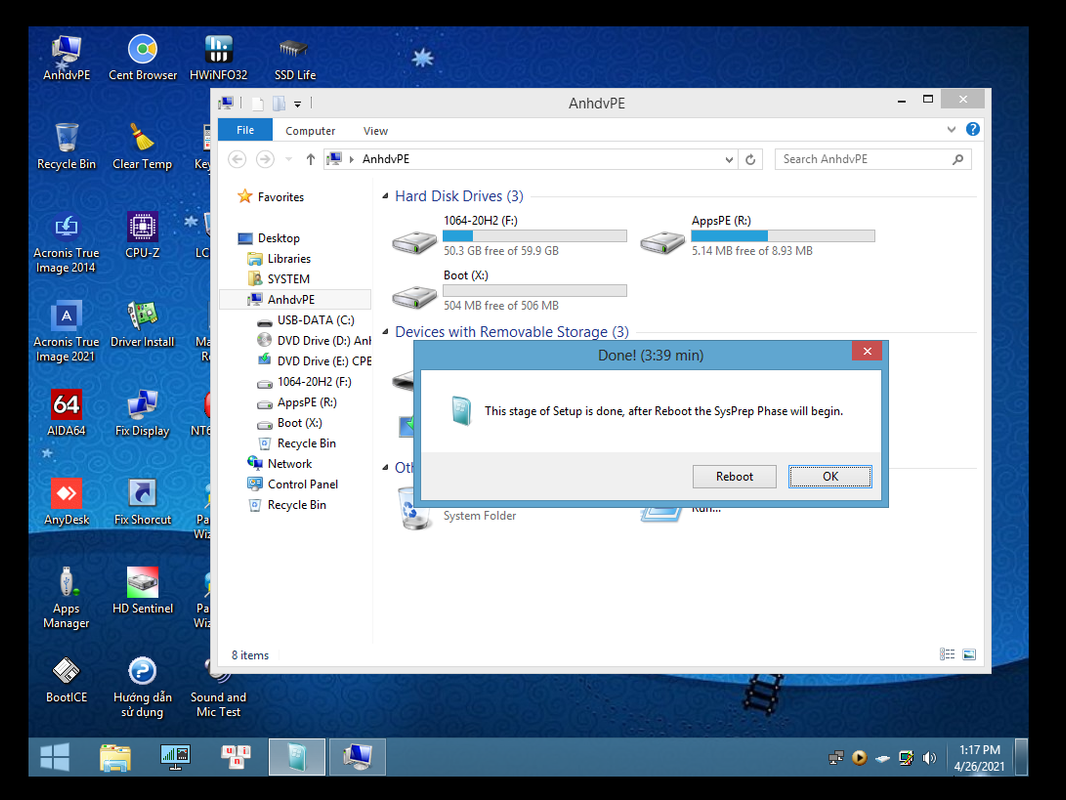Launch Cent Browser from desktop
The width and height of the screenshot is (1066, 800).
pos(143,58)
